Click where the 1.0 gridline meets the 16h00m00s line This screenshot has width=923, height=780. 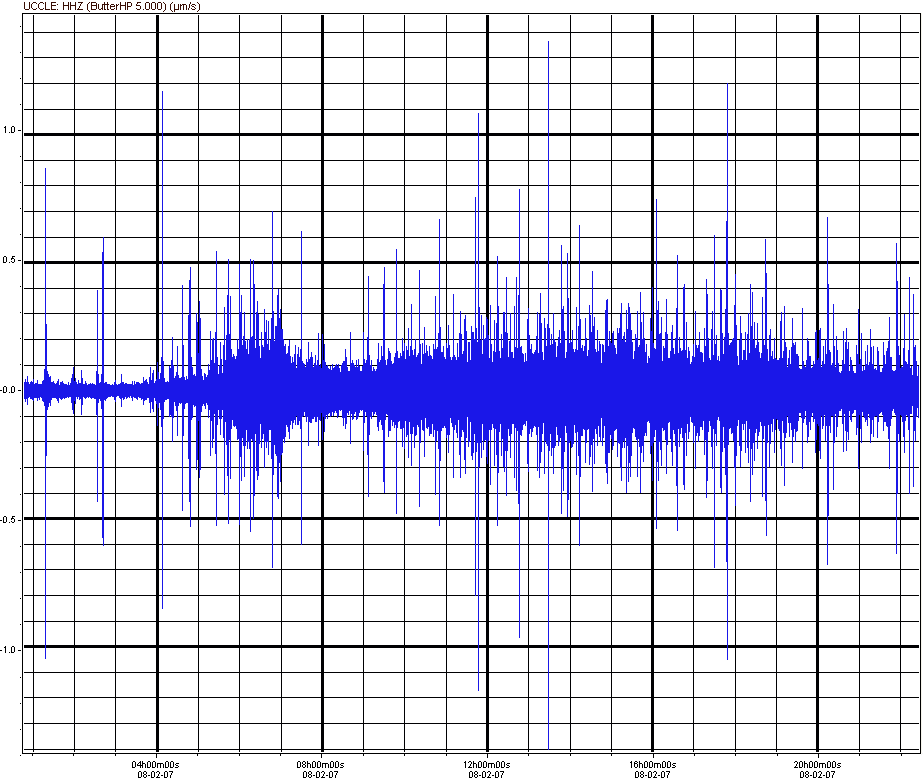(652, 134)
